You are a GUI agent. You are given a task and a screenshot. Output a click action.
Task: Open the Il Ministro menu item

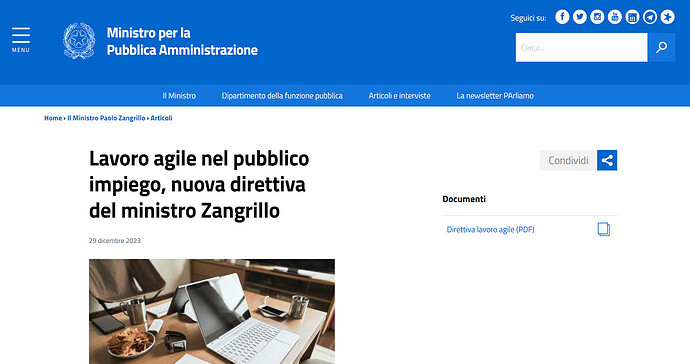(179, 96)
